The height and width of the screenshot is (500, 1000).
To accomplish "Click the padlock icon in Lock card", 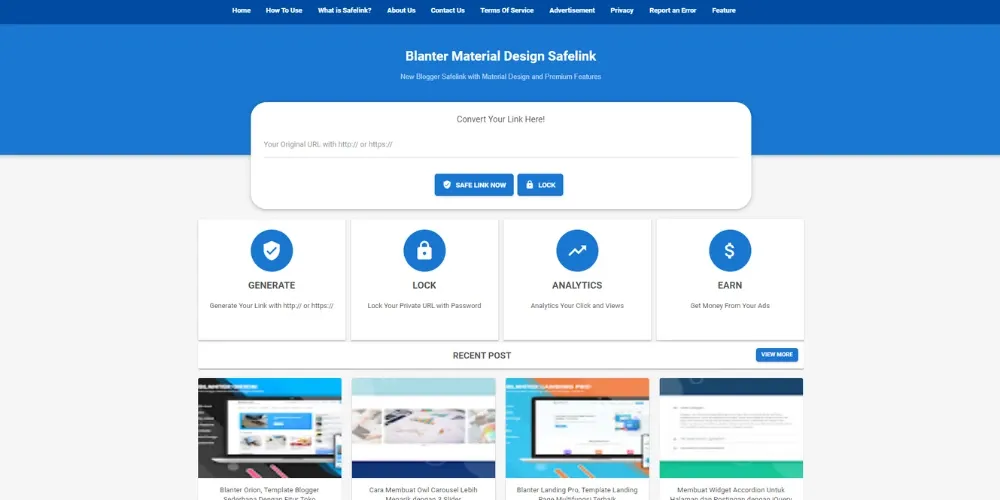I will [x=424, y=251].
